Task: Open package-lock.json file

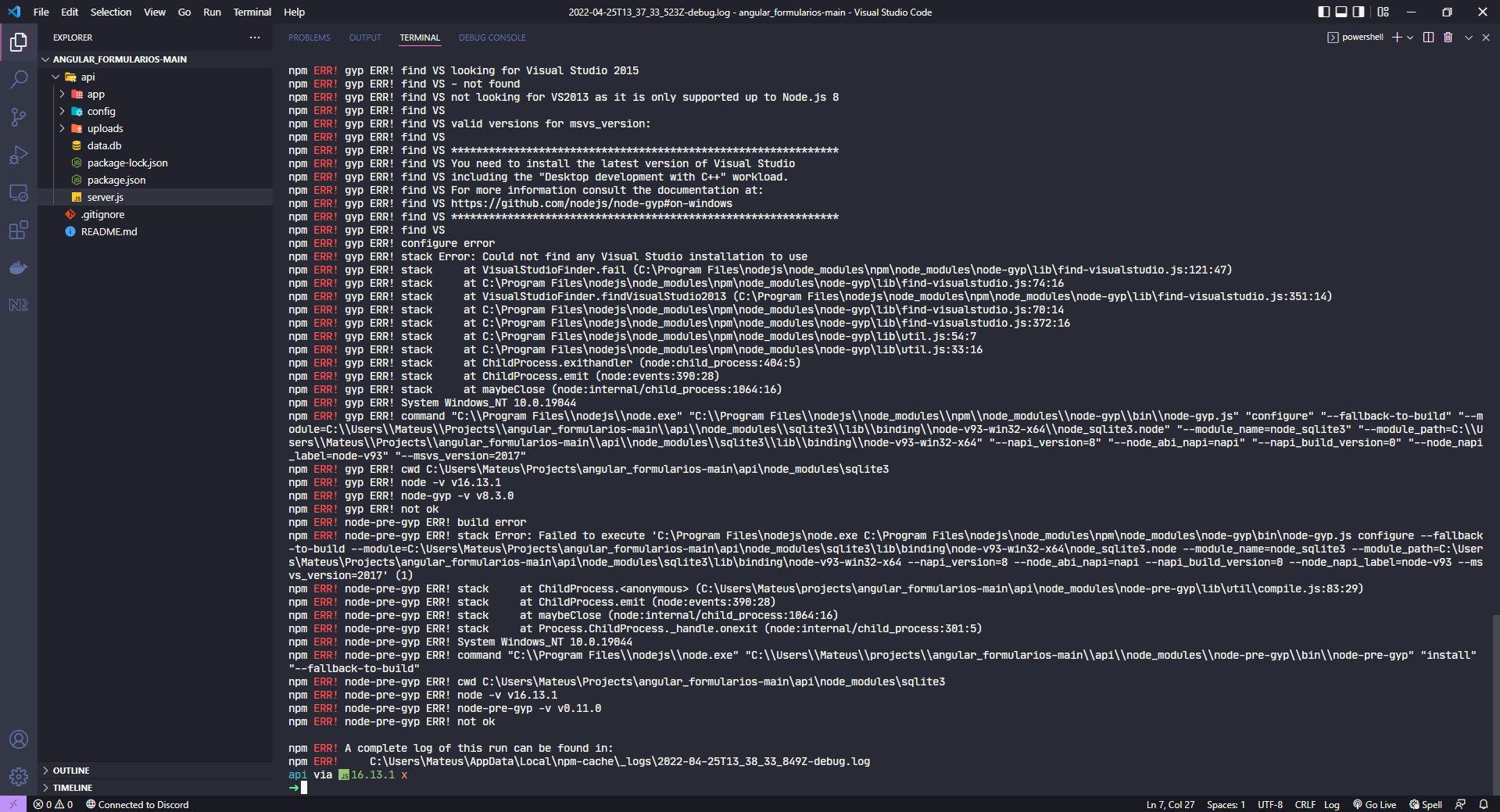Action: 127,163
